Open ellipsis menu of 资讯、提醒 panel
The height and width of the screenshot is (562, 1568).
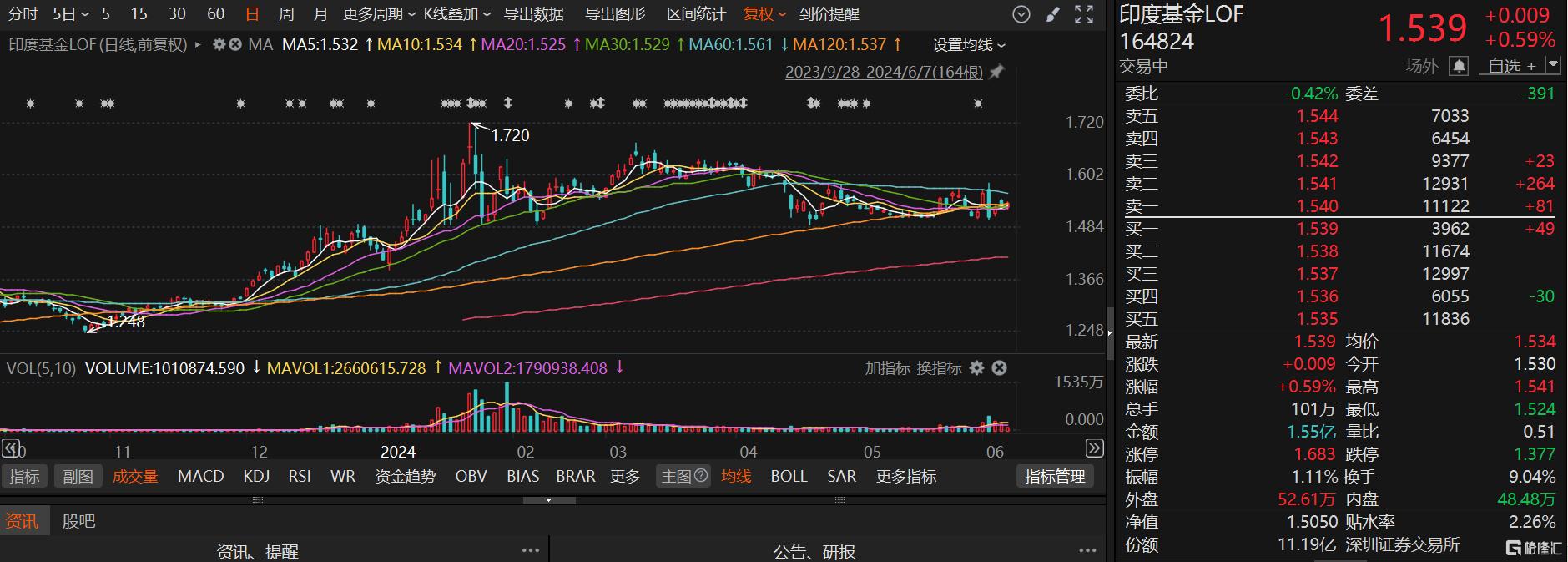pos(531,550)
